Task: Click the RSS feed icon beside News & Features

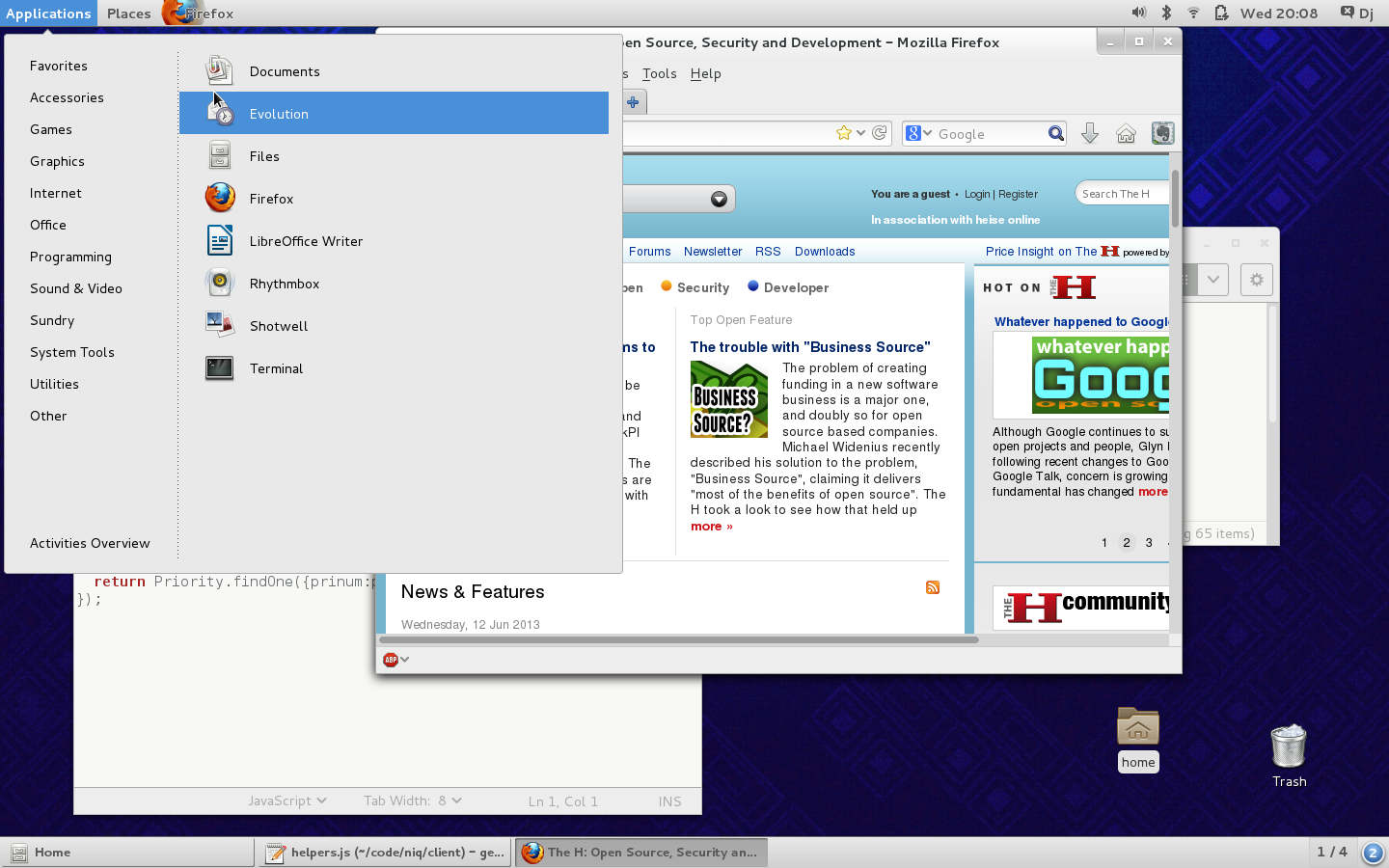Action: point(933,587)
